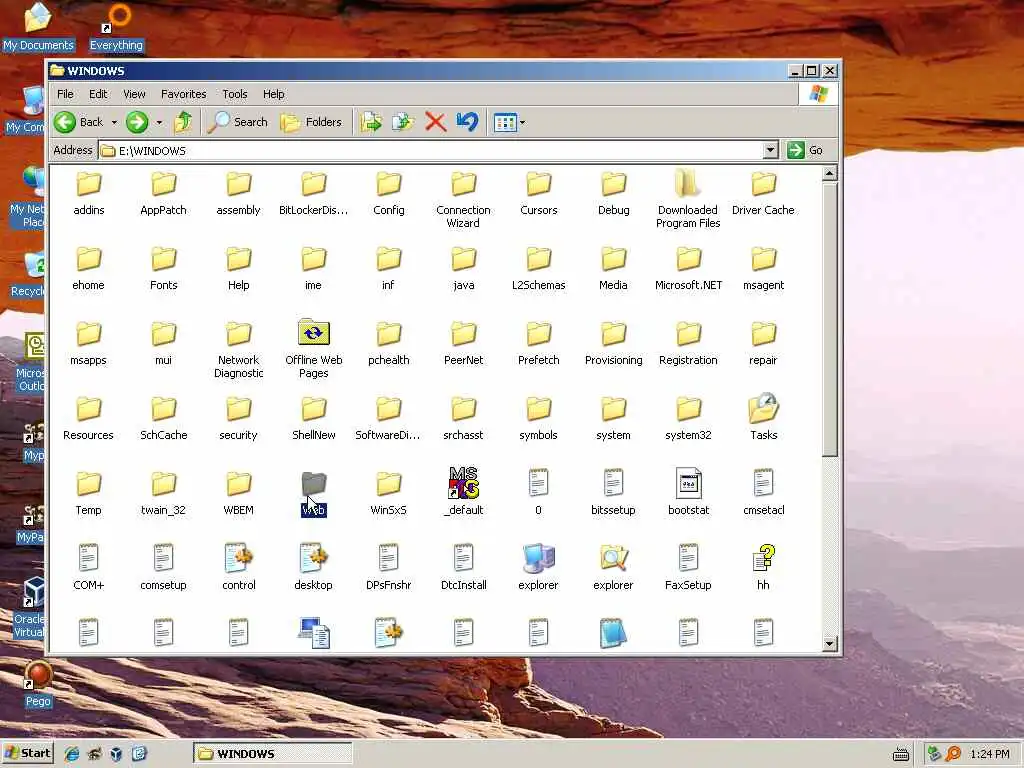Screen dimensions: 1024x768
Task: Open the Help menu
Action: (x=274, y=94)
